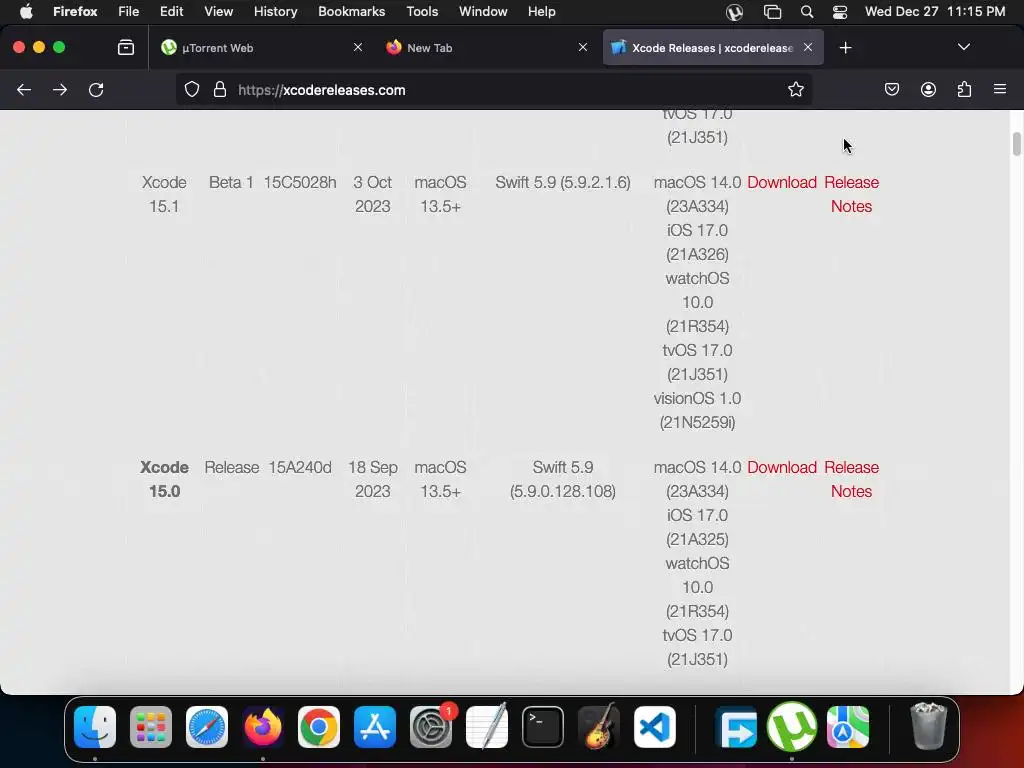Open the Edit menu

[171, 12]
